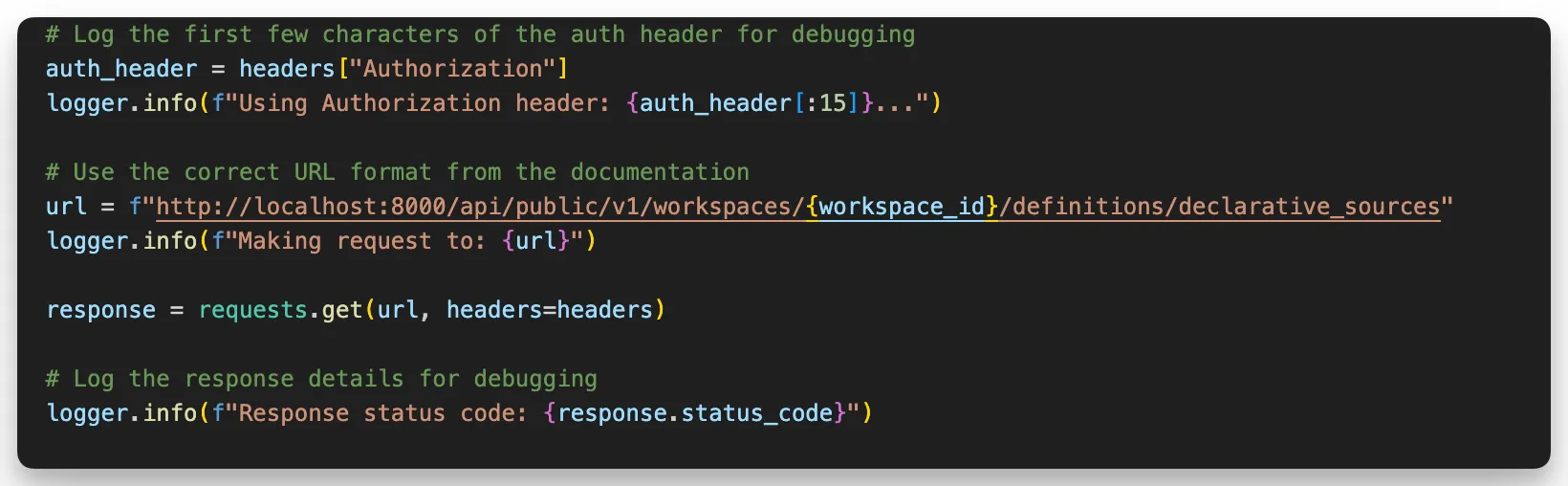Click the comment "# Use the correct URL format"
1568x486 pixels.
click(x=398, y=172)
